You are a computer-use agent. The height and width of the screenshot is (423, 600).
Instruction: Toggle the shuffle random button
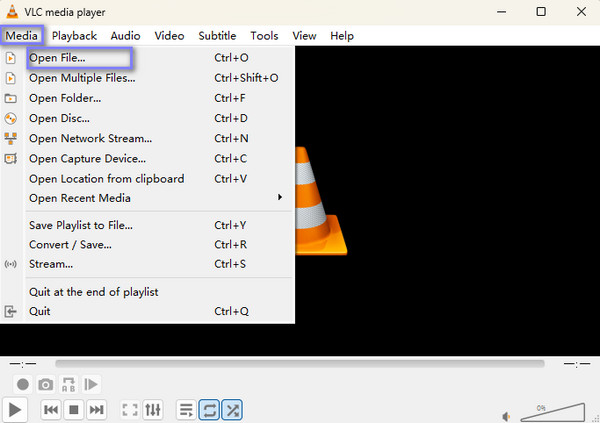pos(232,410)
